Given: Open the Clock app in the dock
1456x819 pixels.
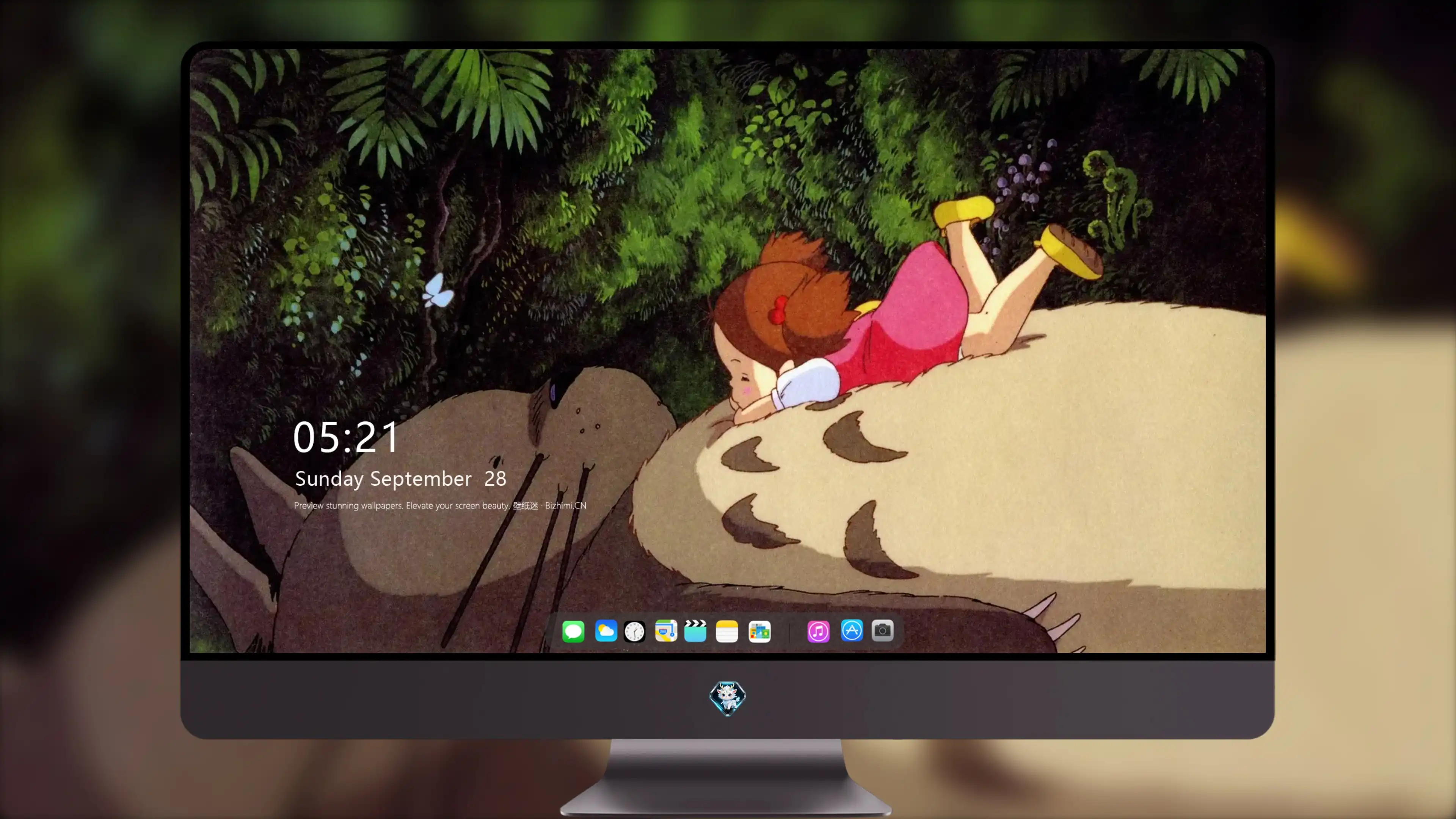Looking at the screenshot, I should pos(634,631).
